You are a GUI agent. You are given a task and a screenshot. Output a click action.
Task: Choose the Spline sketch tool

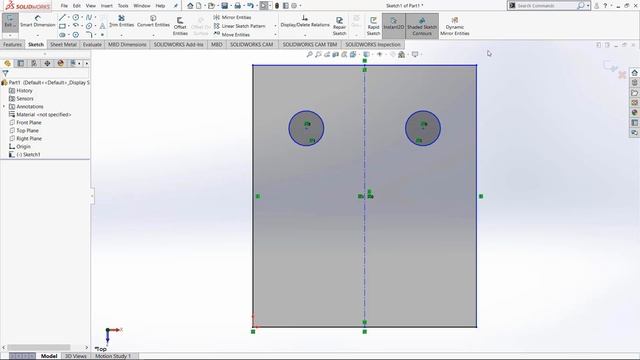coord(89,18)
